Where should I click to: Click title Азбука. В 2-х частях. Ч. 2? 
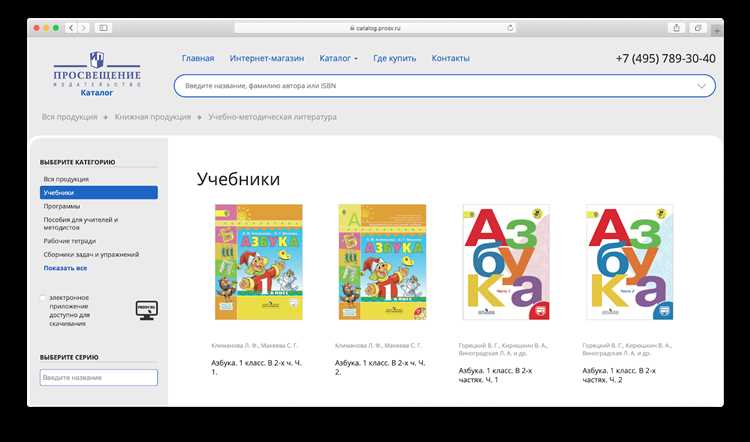[619, 375]
